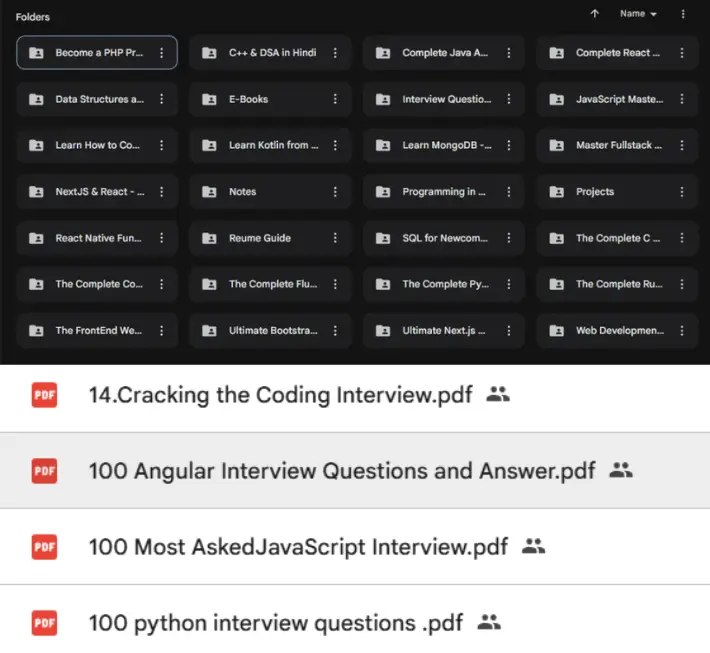The height and width of the screenshot is (653, 710).
Task: Expand the options menu of Interview Questio... folder
Action: click(509, 99)
